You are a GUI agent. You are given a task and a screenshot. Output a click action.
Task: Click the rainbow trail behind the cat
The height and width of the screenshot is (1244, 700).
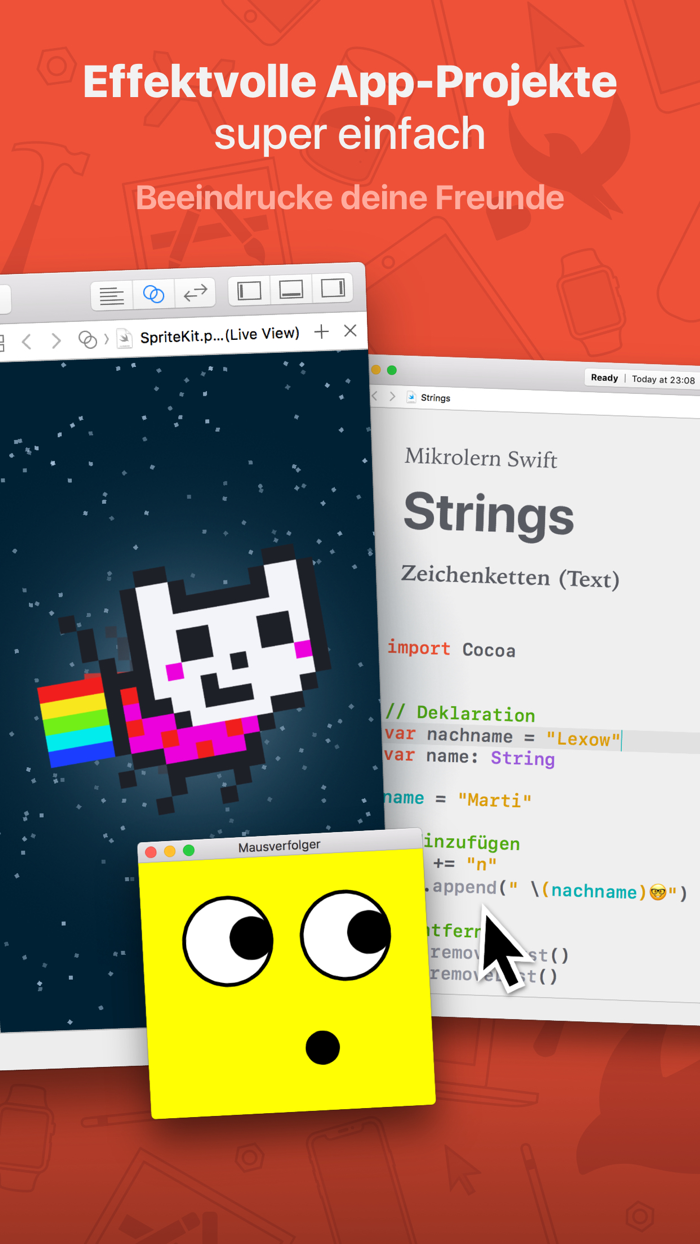coord(78,720)
